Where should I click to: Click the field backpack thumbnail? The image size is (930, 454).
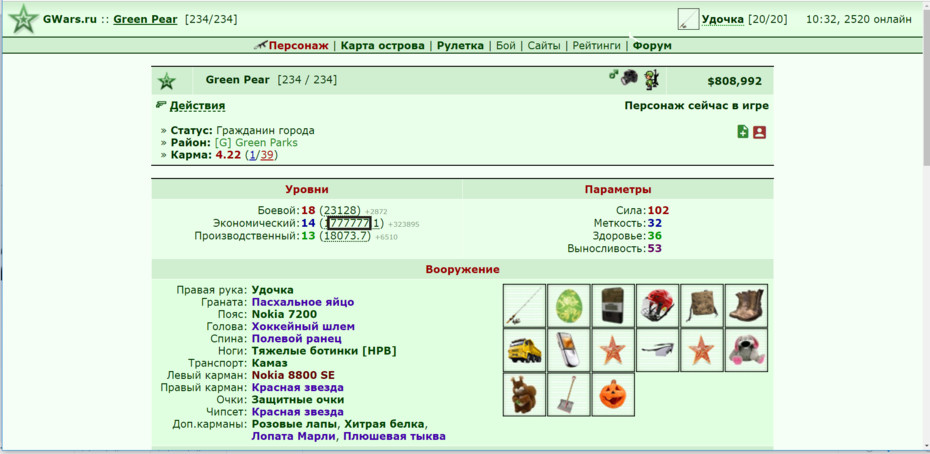[702, 306]
